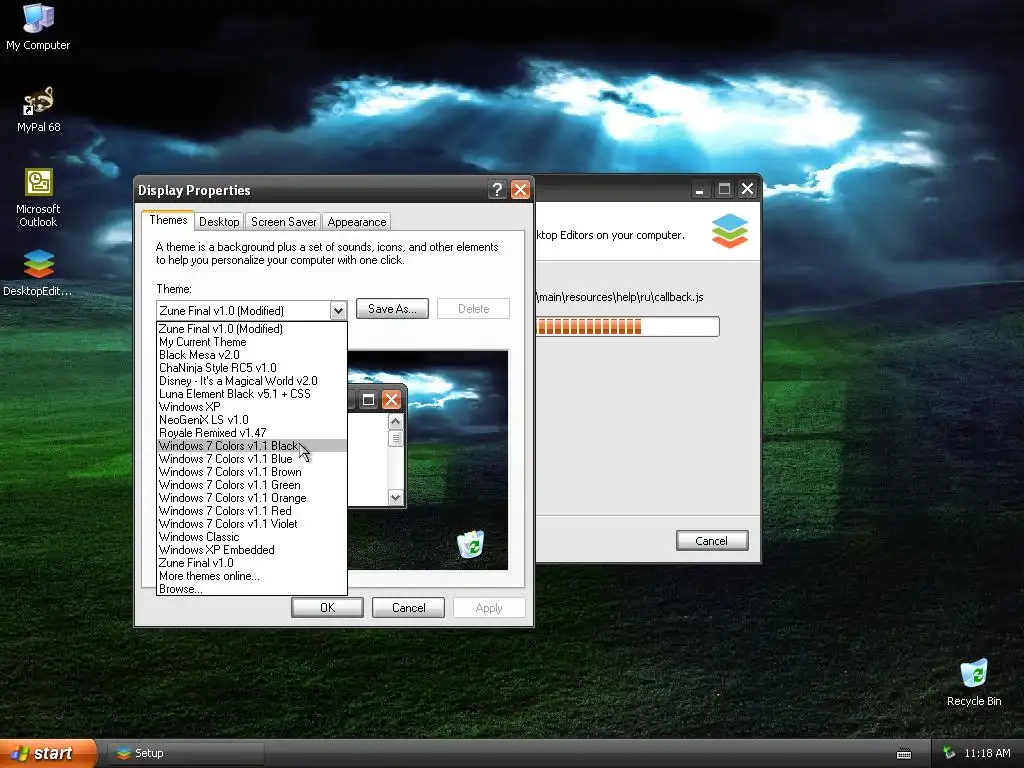Open Microsoft Outlook desktop icon
This screenshot has width=1024, height=768.
click(38, 198)
